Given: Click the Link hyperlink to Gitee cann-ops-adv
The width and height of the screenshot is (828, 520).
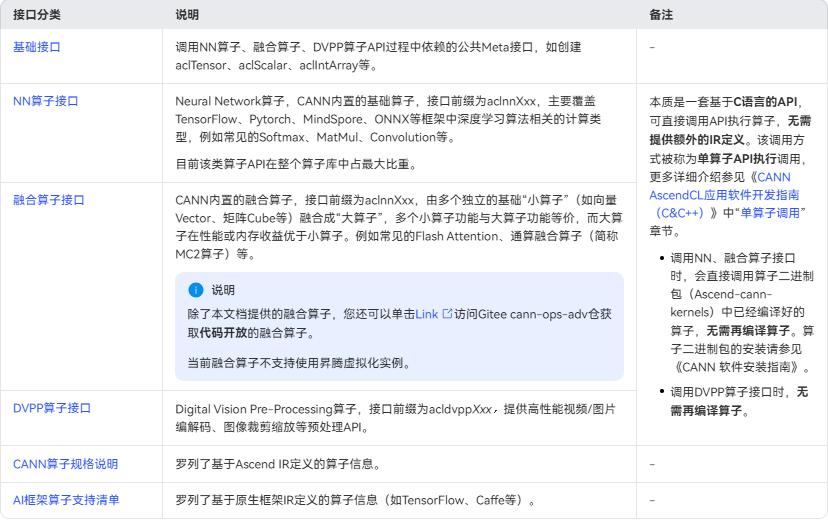Looking at the screenshot, I should coord(427,314).
